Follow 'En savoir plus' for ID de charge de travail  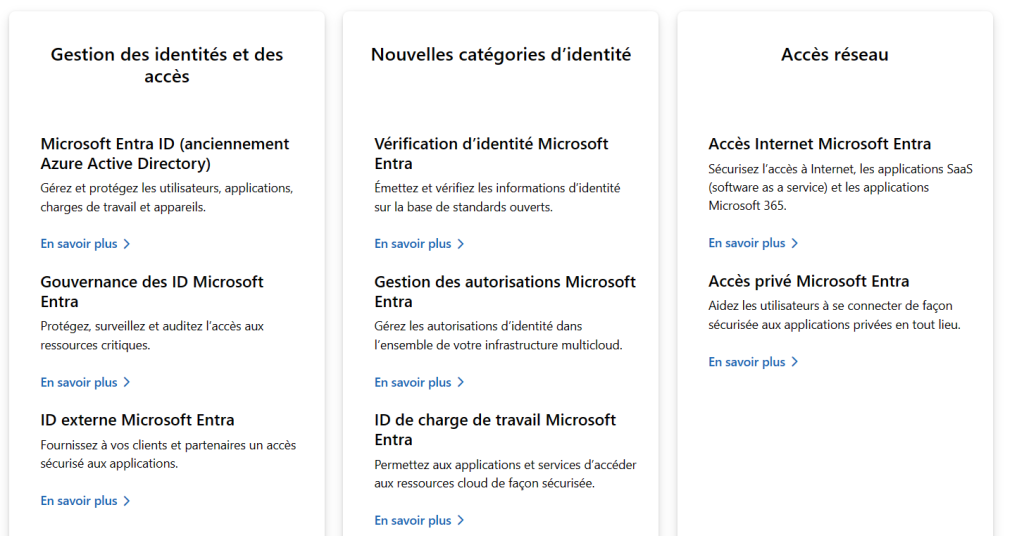[419, 520]
